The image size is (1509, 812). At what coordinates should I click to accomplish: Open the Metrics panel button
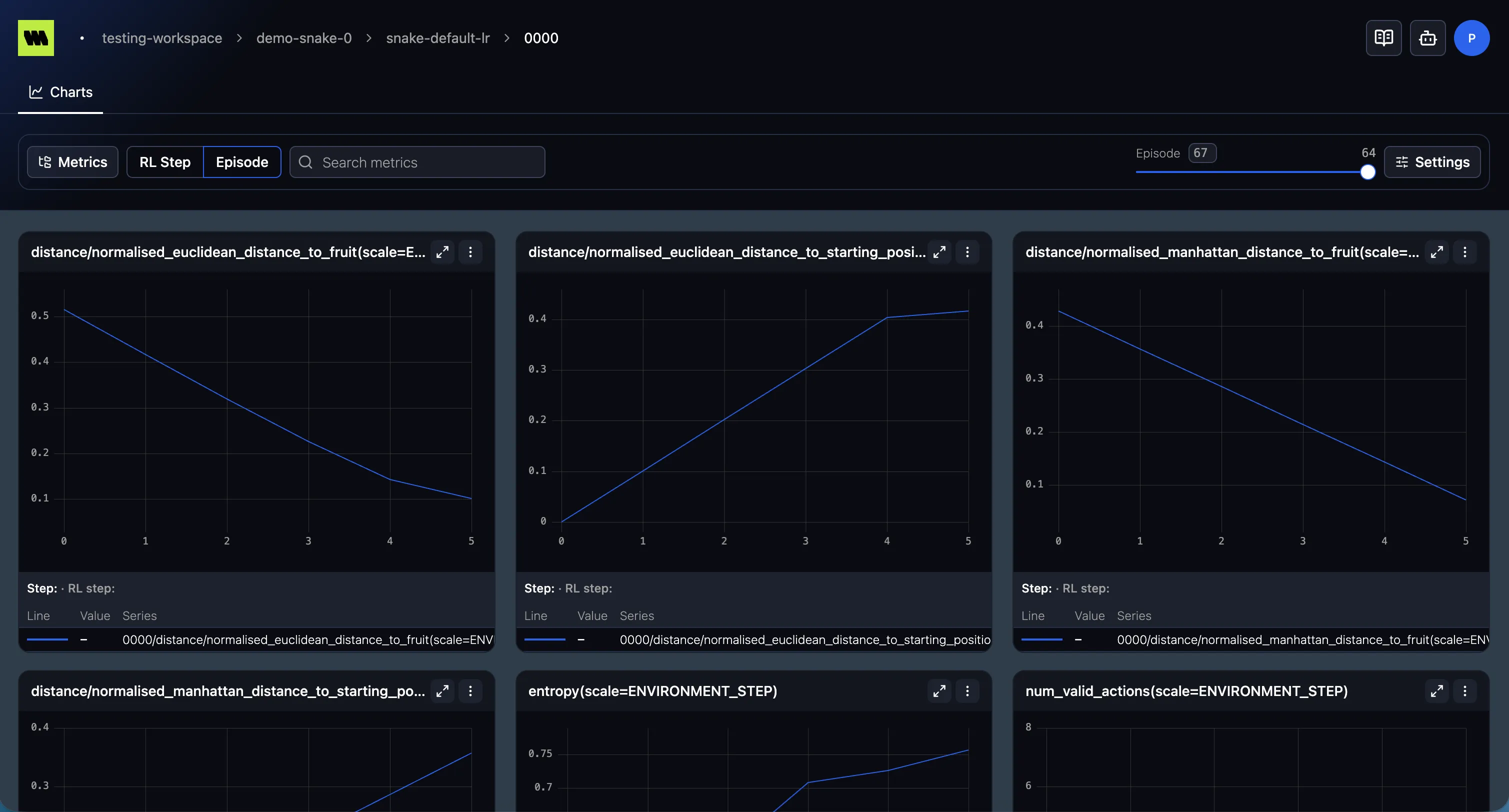(72, 162)
